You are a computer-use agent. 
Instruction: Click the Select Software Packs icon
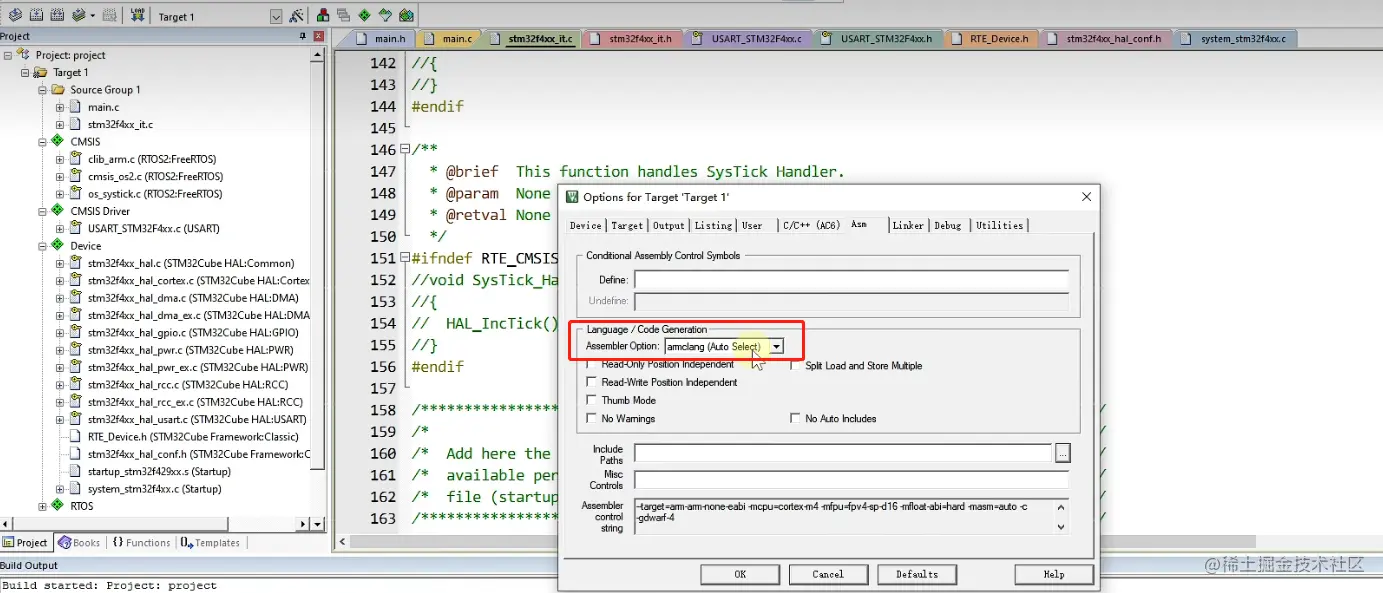click(x=385, y=16)
